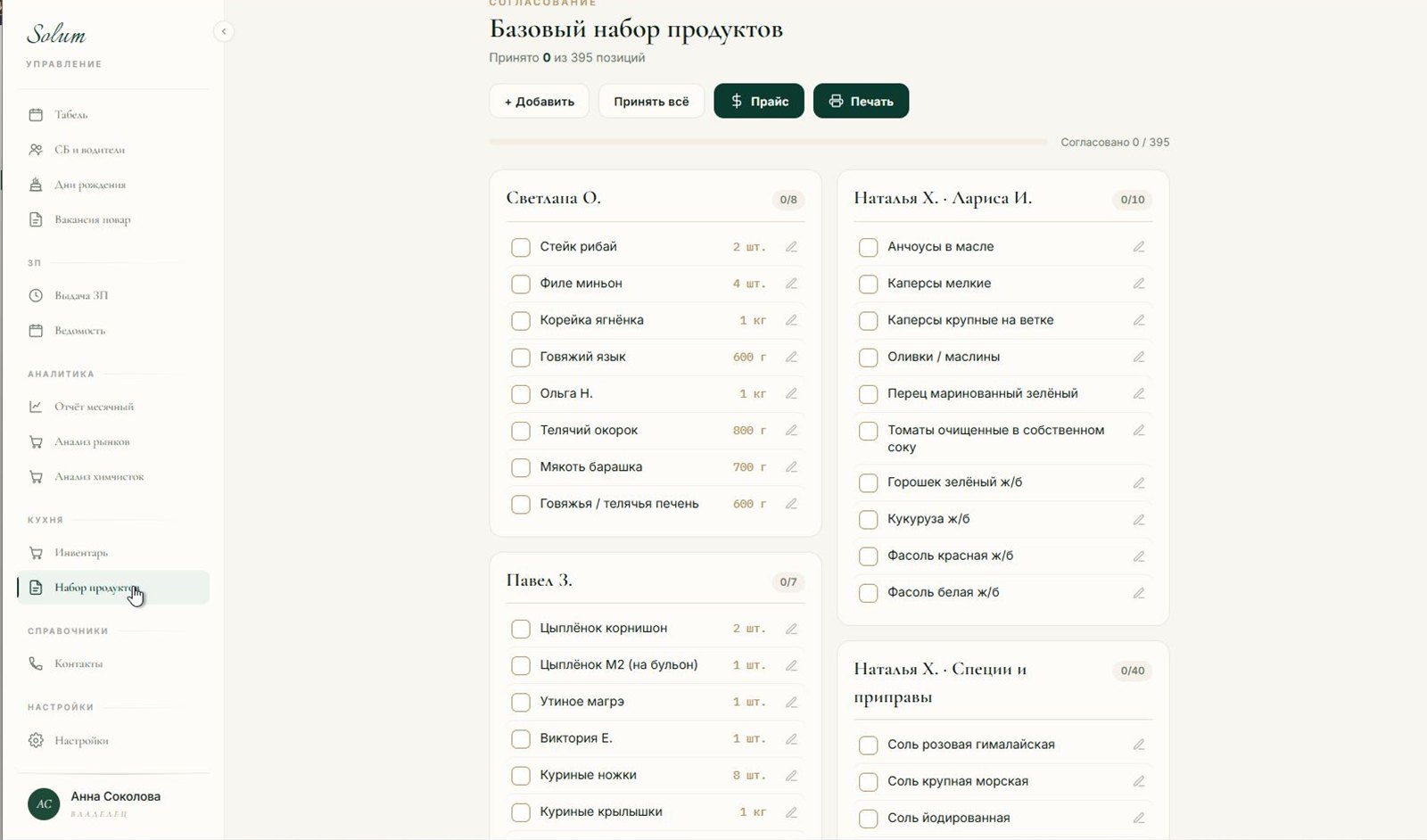This screenshot has height=840, width=1427.
Task: Click the Согласовано progress bar
Action: [768, 142]
